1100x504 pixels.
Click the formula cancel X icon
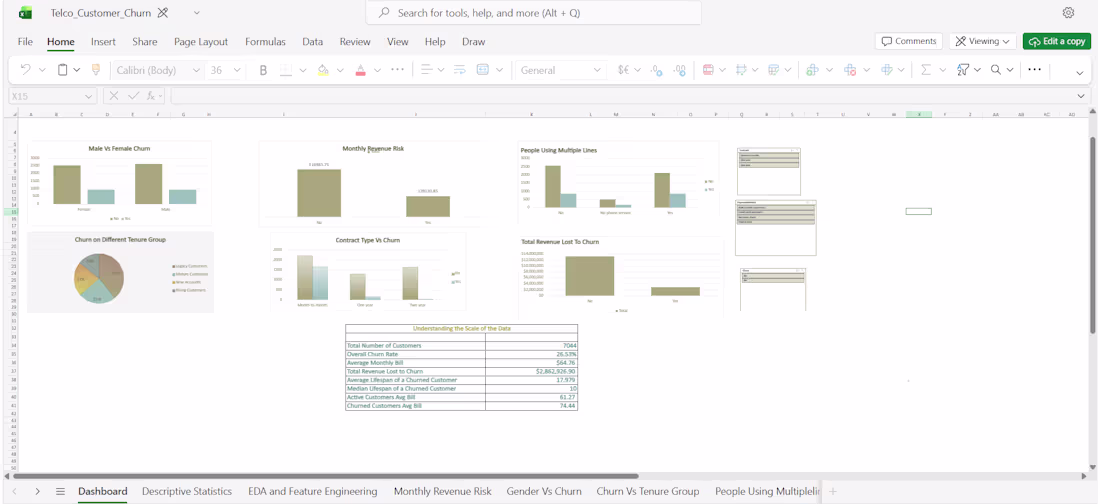[x=114, y=96]
